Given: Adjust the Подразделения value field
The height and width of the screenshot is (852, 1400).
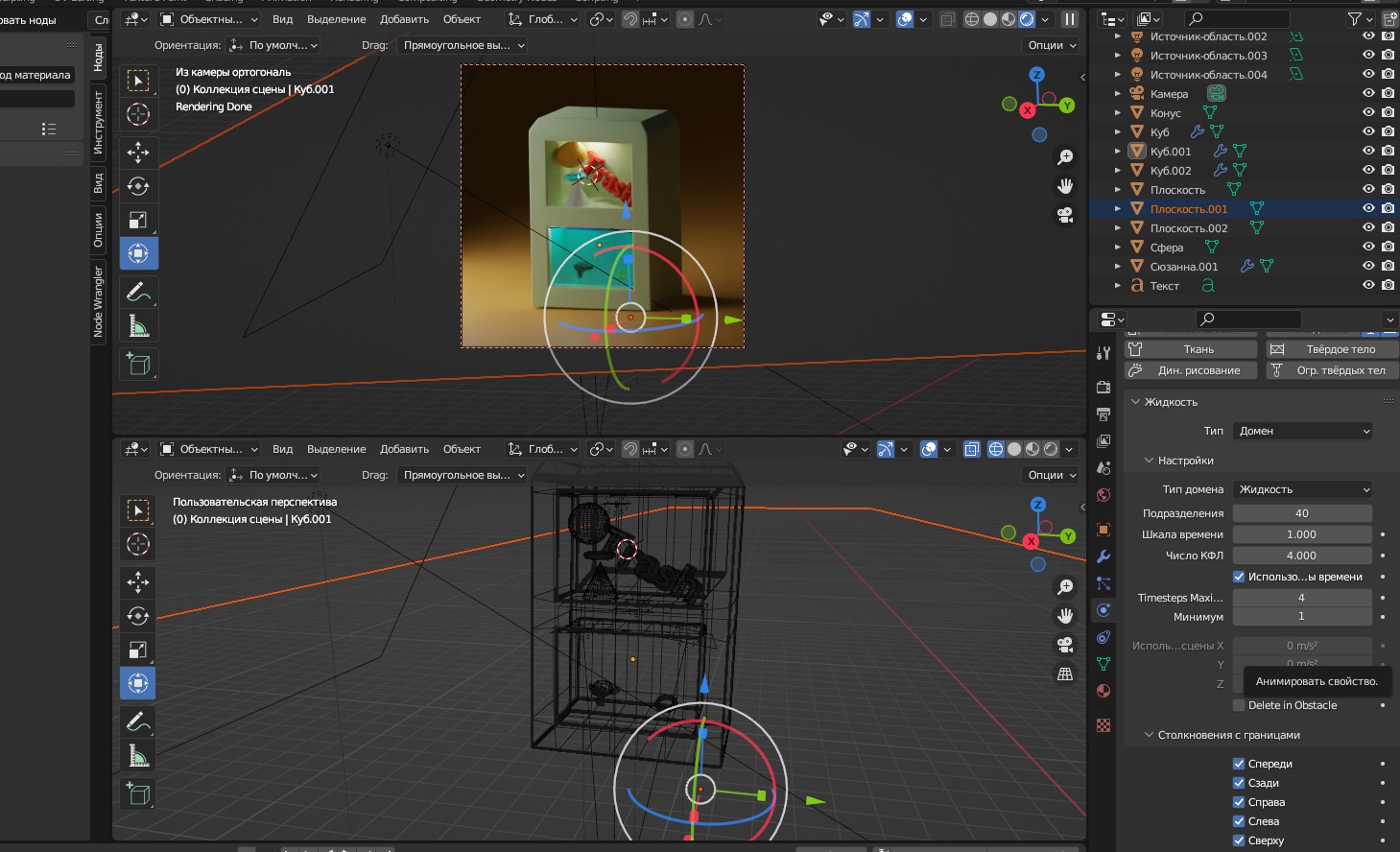Looking at the screenshot, I should [x=1301, y=513].
